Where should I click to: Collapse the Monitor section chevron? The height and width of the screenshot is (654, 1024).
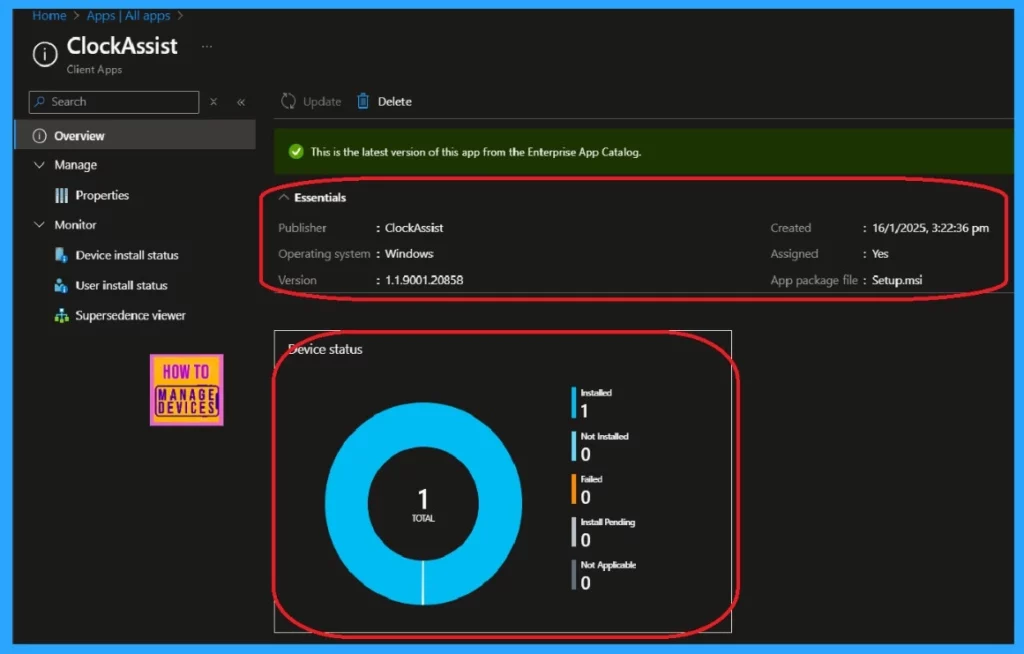pyautogui.click(x=39, y=224)
